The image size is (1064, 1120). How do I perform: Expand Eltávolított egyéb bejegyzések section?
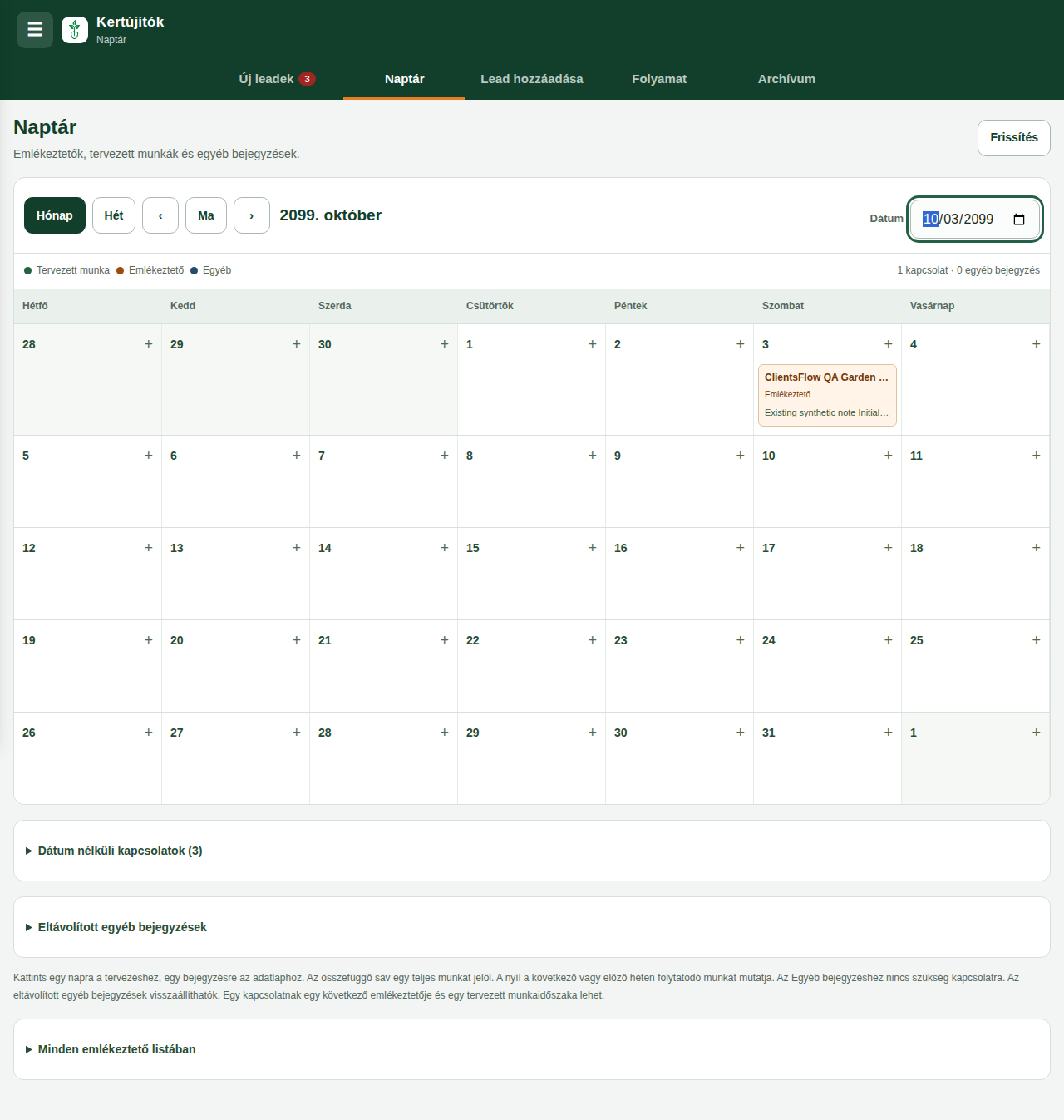tap(532, 927)
